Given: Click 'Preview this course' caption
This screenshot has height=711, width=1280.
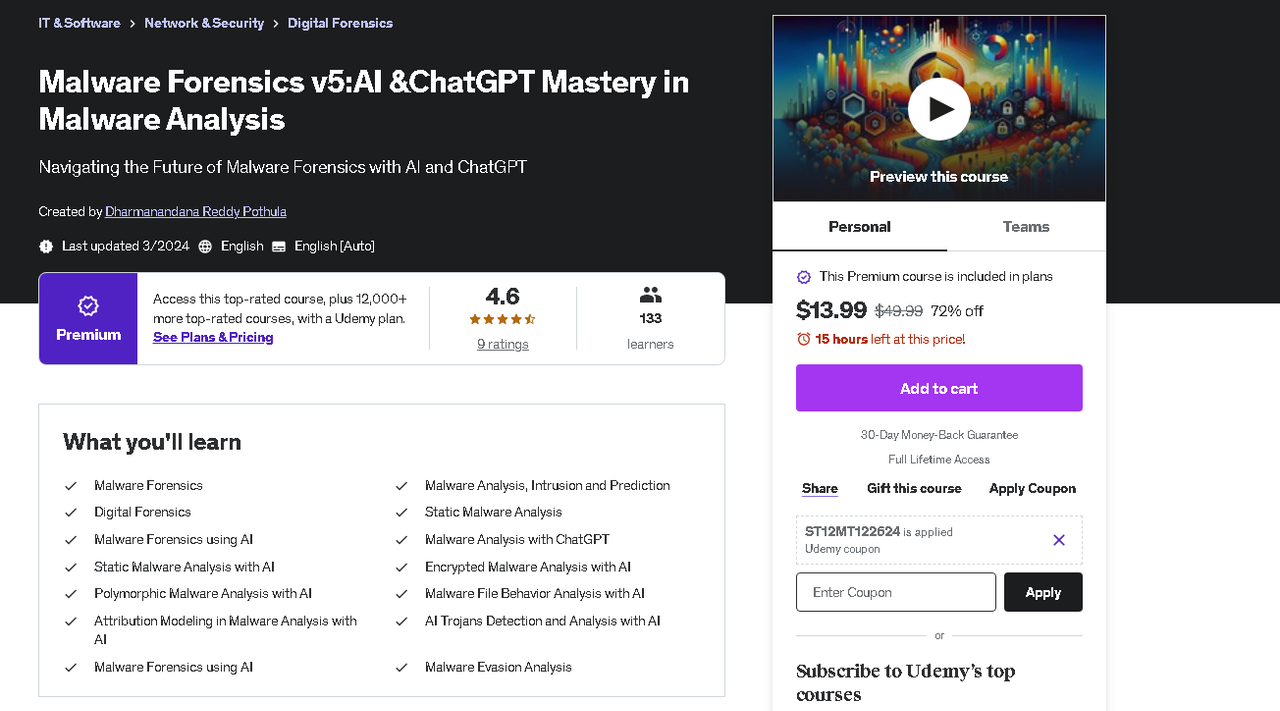Looking at the screenshot, I should [x=939, y=177].
